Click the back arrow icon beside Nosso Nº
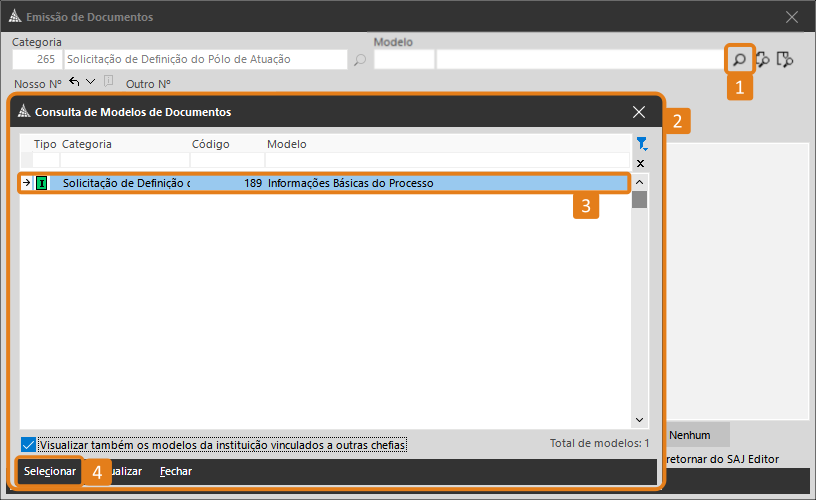 coord(74,82)
